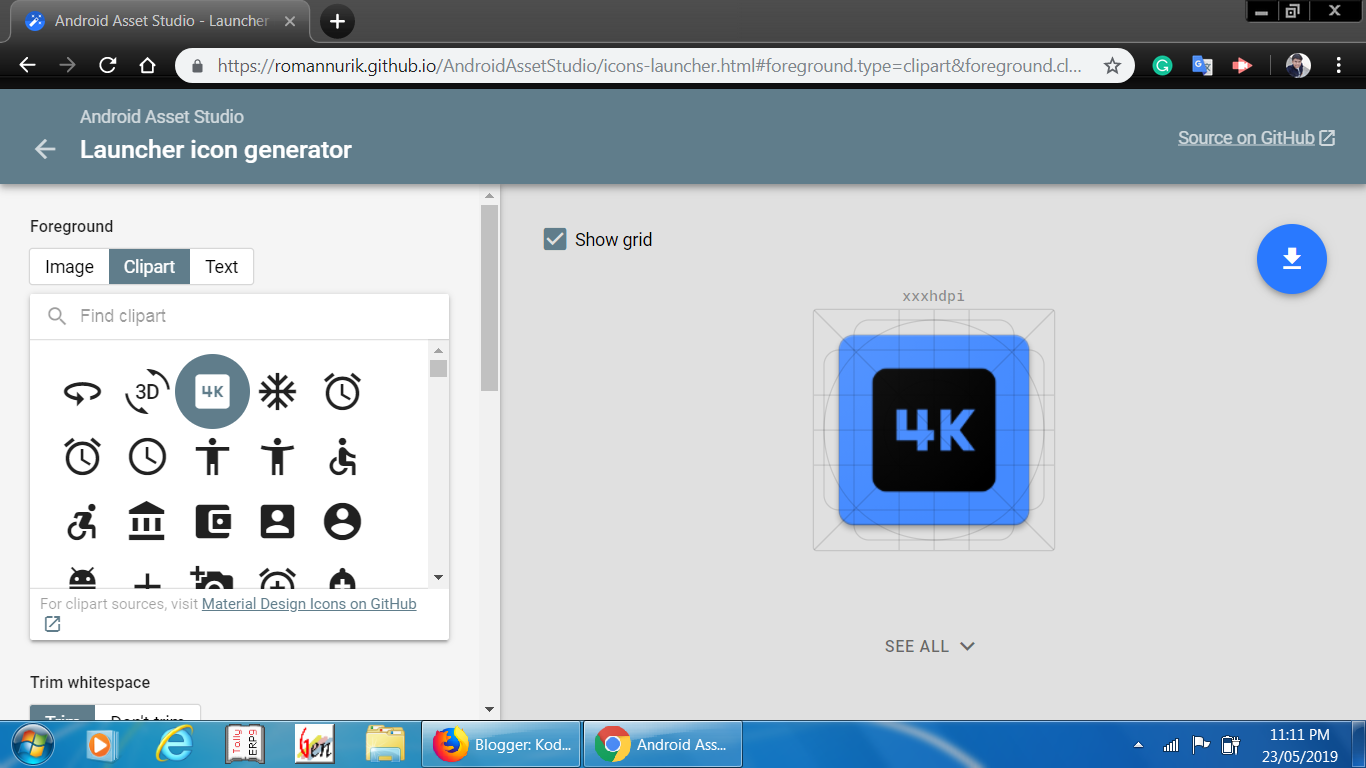Choose the snowflake AC unit clipart
1366x768 pixels.
coord(277,391)
